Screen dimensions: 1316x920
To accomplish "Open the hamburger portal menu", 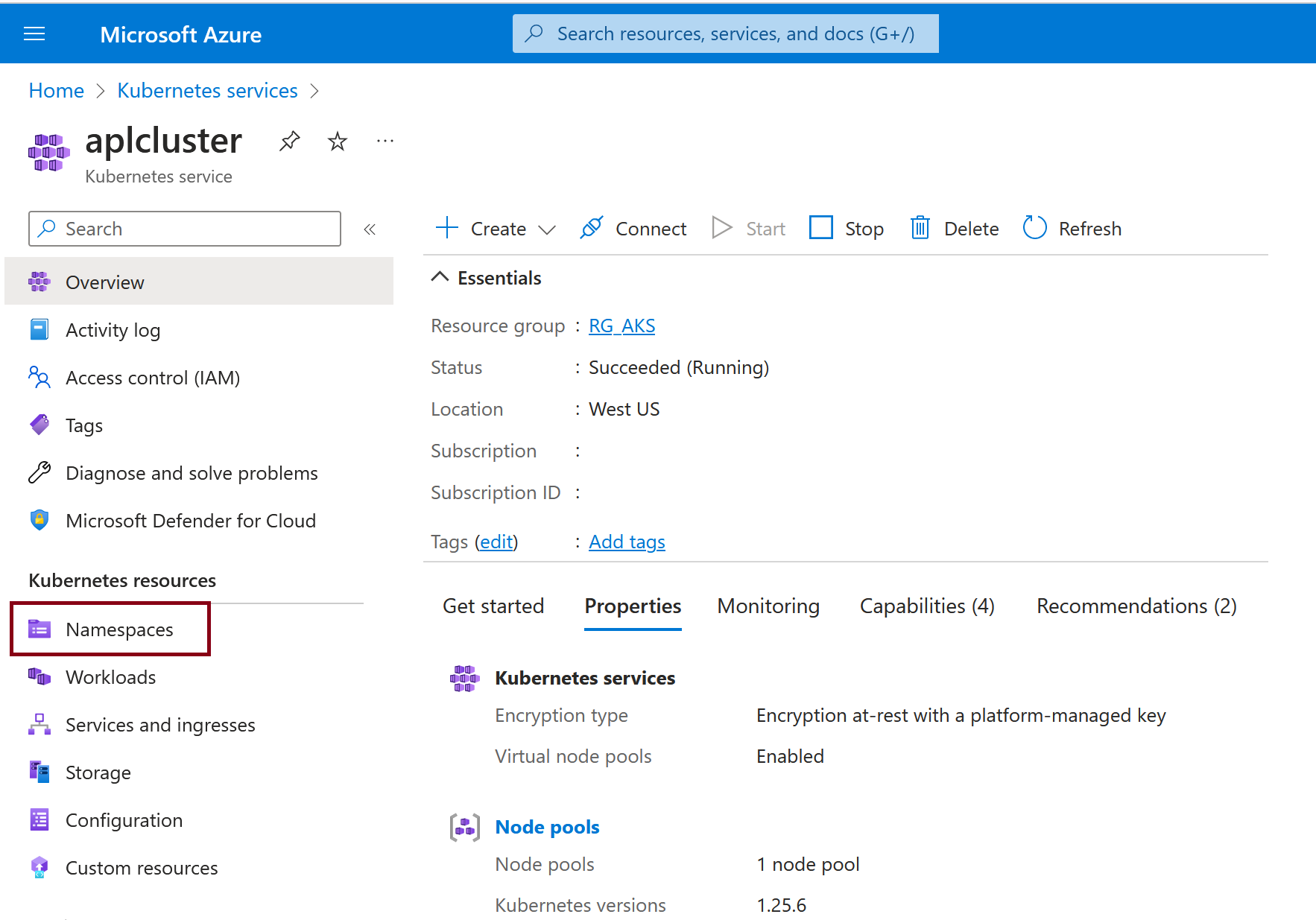I will 34,34.
